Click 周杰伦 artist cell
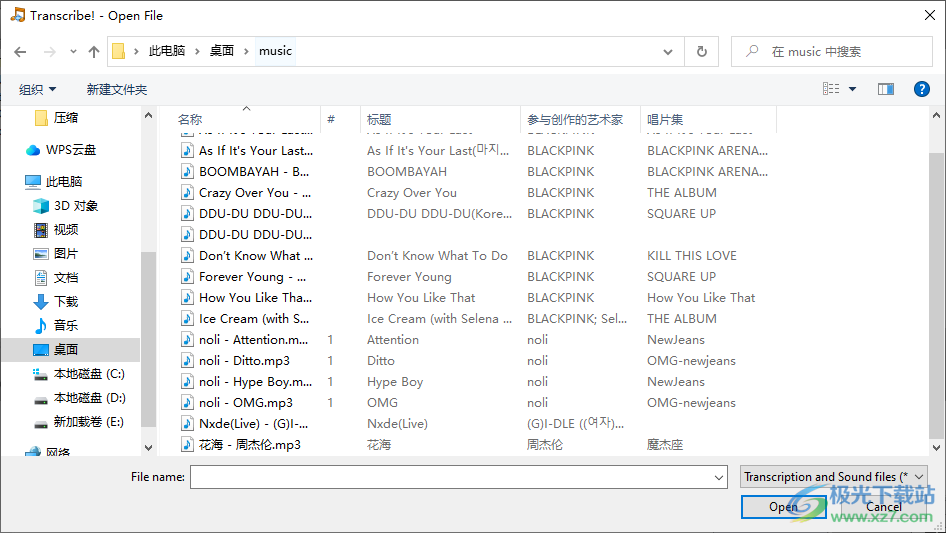The image size is (946, 533). [x=545, y=445]
